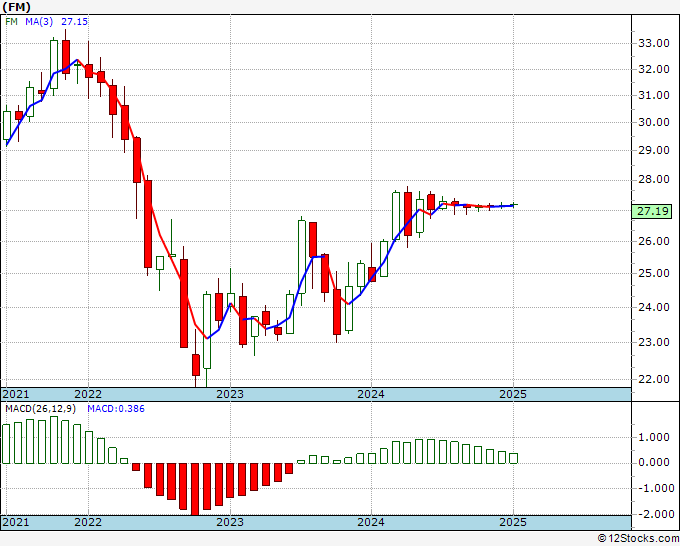Select 2023 on the MACD panel timeline

[230, 522]
